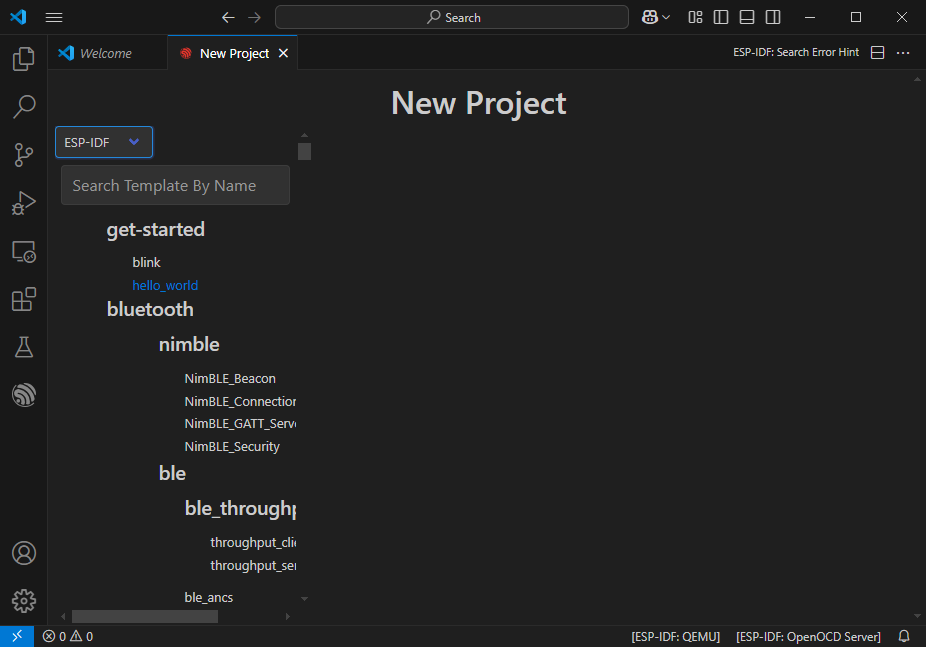Image resolution: width=926 pixels, height=647 pixels.
Task: Open the notifications bell
Action: point(904,636)
